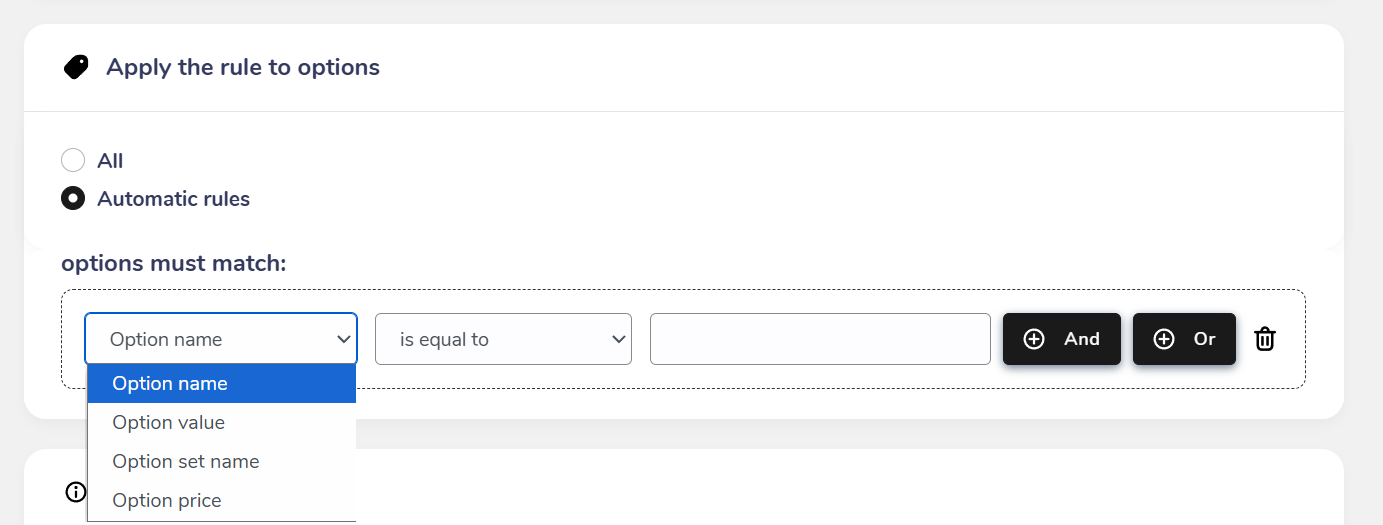Click the 'Automatic rules' label text
The image size is (1383, 525).
173,199
